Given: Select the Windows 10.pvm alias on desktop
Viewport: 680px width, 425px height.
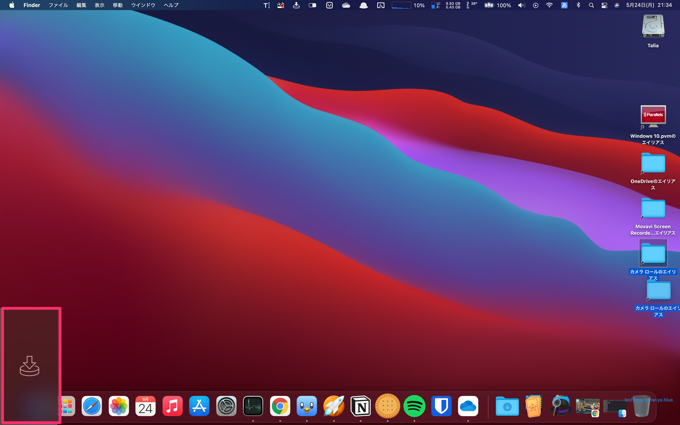Looking at the screenshot, I should coord(653,117).
